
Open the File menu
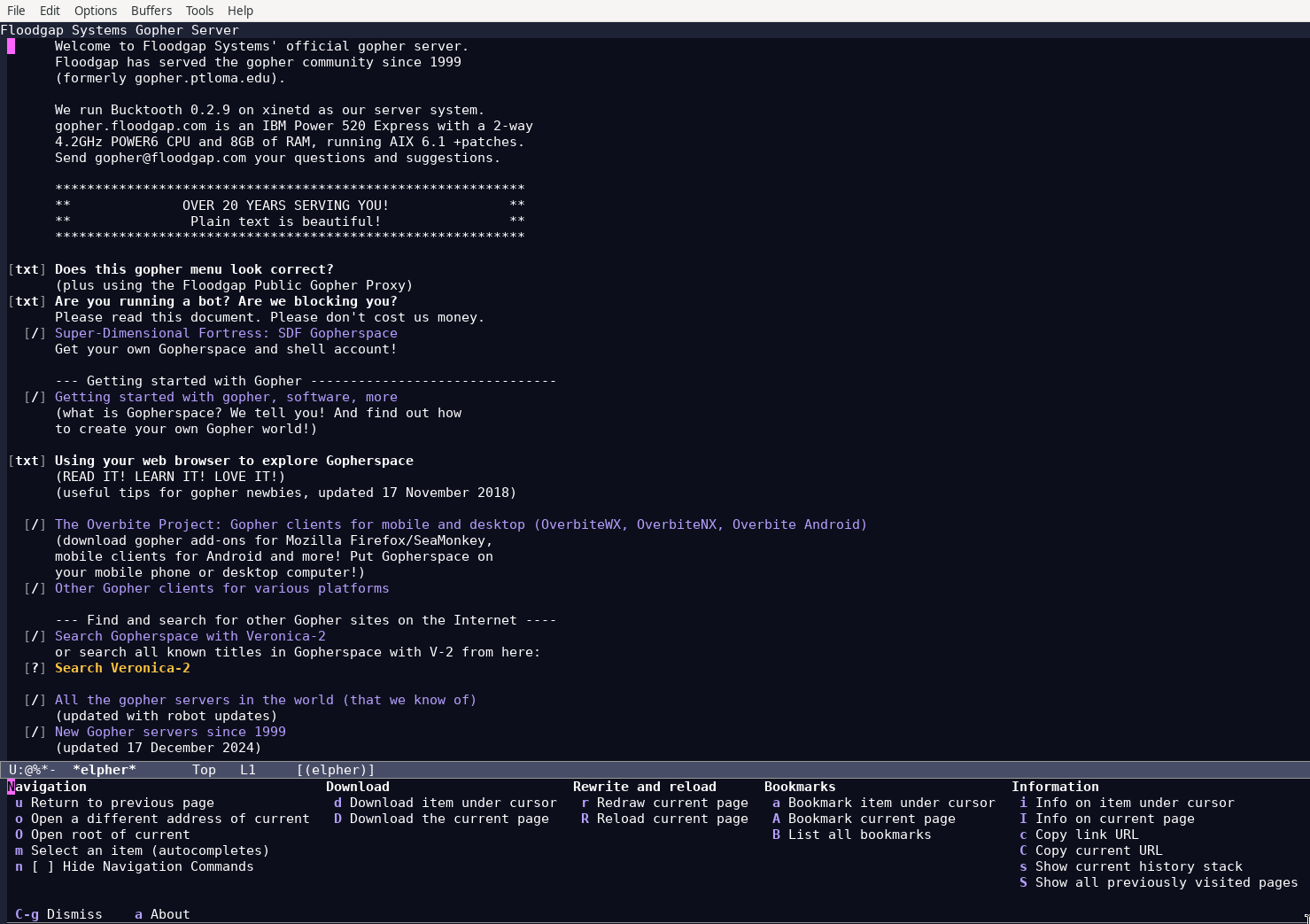click(16, 11)
